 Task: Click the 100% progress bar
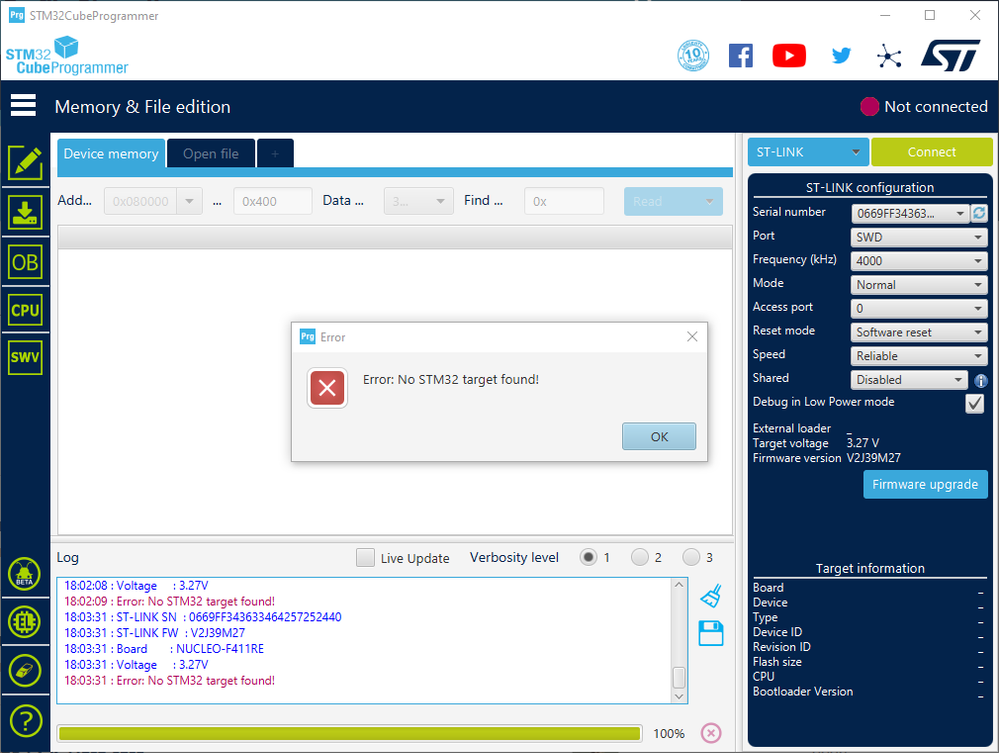(349, 733)
